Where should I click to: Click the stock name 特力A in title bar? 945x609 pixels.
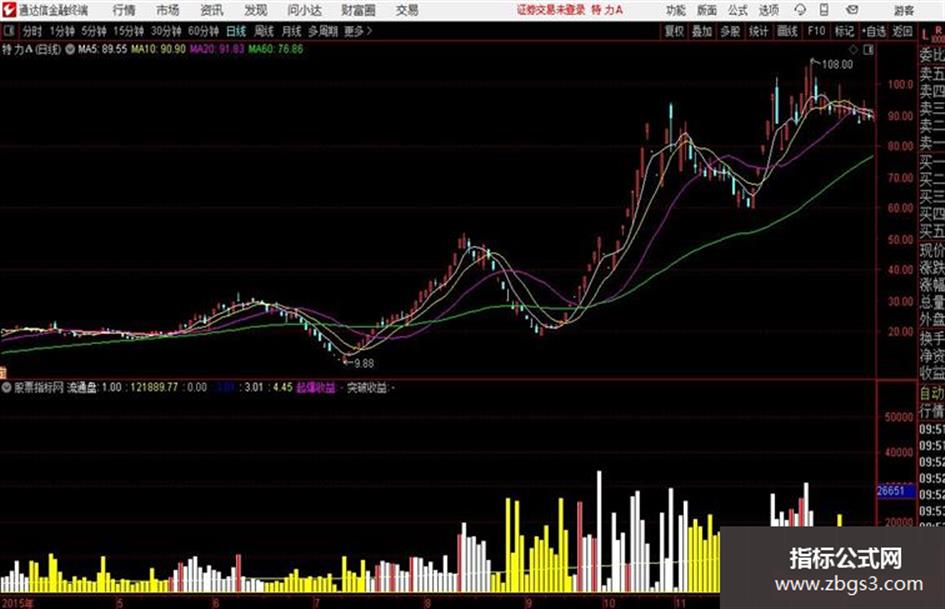point(607,10)
